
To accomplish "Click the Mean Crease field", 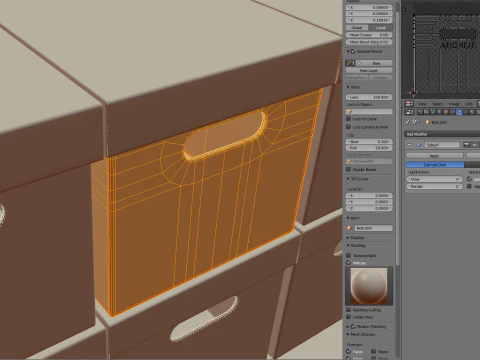I will 369,35.
